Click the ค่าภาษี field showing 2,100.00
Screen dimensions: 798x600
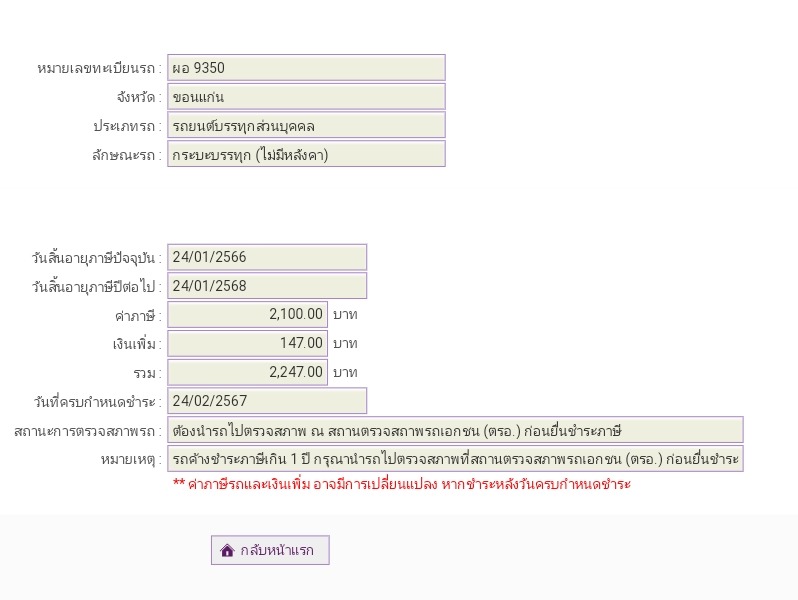point(247,315)
